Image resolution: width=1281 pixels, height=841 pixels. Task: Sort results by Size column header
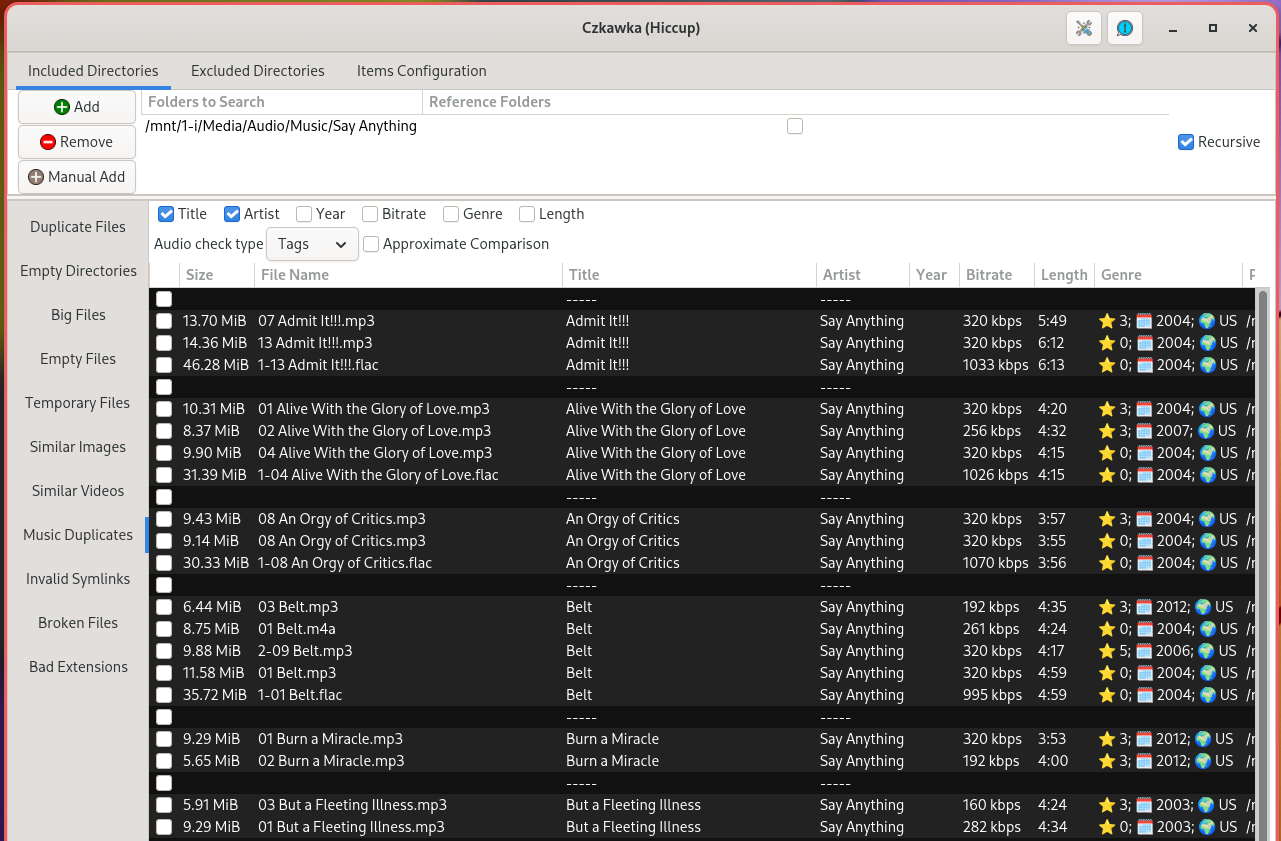coord(217,275)
